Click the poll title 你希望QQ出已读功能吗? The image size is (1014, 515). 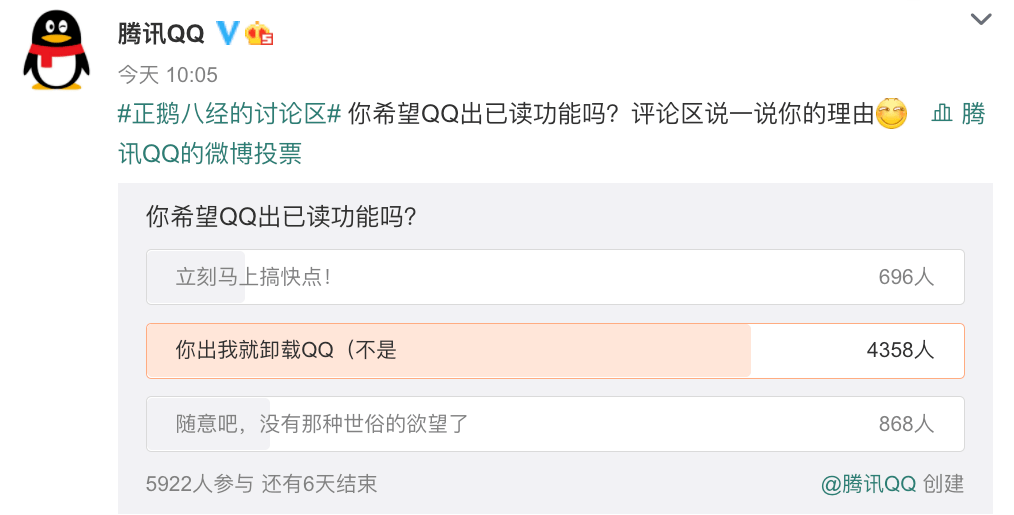point(281,217)
